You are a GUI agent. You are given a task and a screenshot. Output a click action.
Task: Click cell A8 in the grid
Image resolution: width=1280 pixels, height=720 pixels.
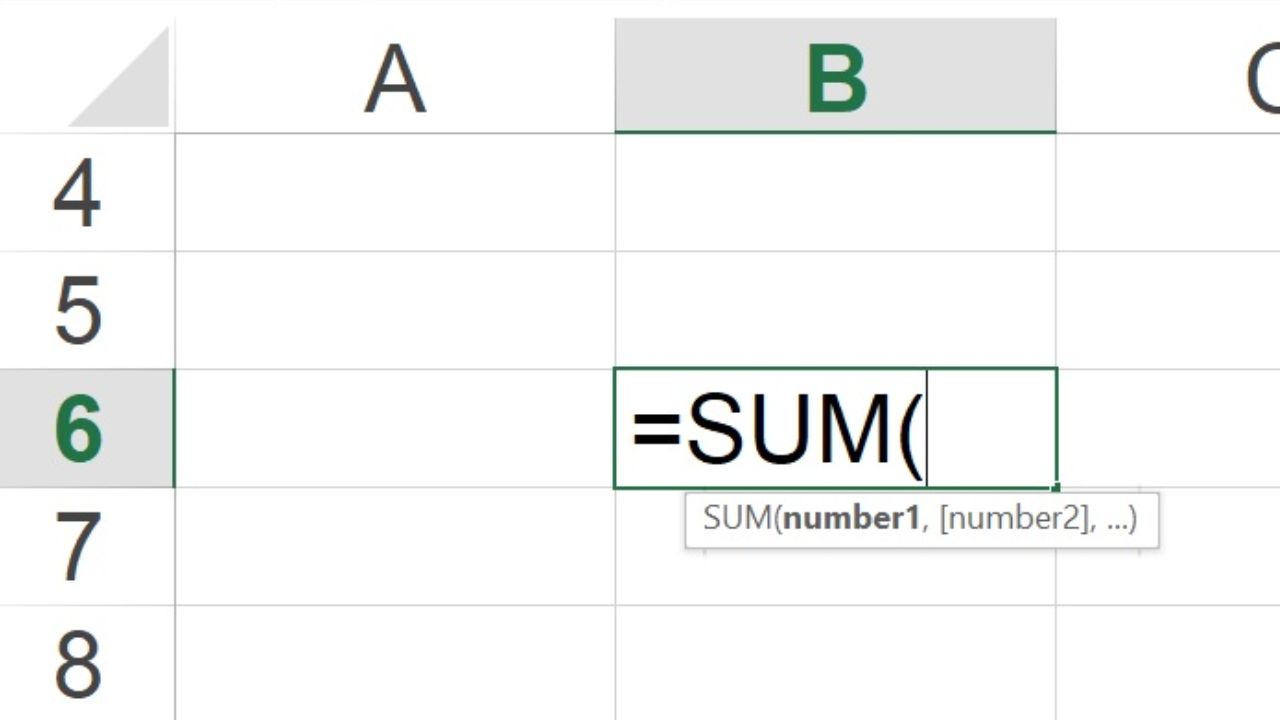click(395, 662)
